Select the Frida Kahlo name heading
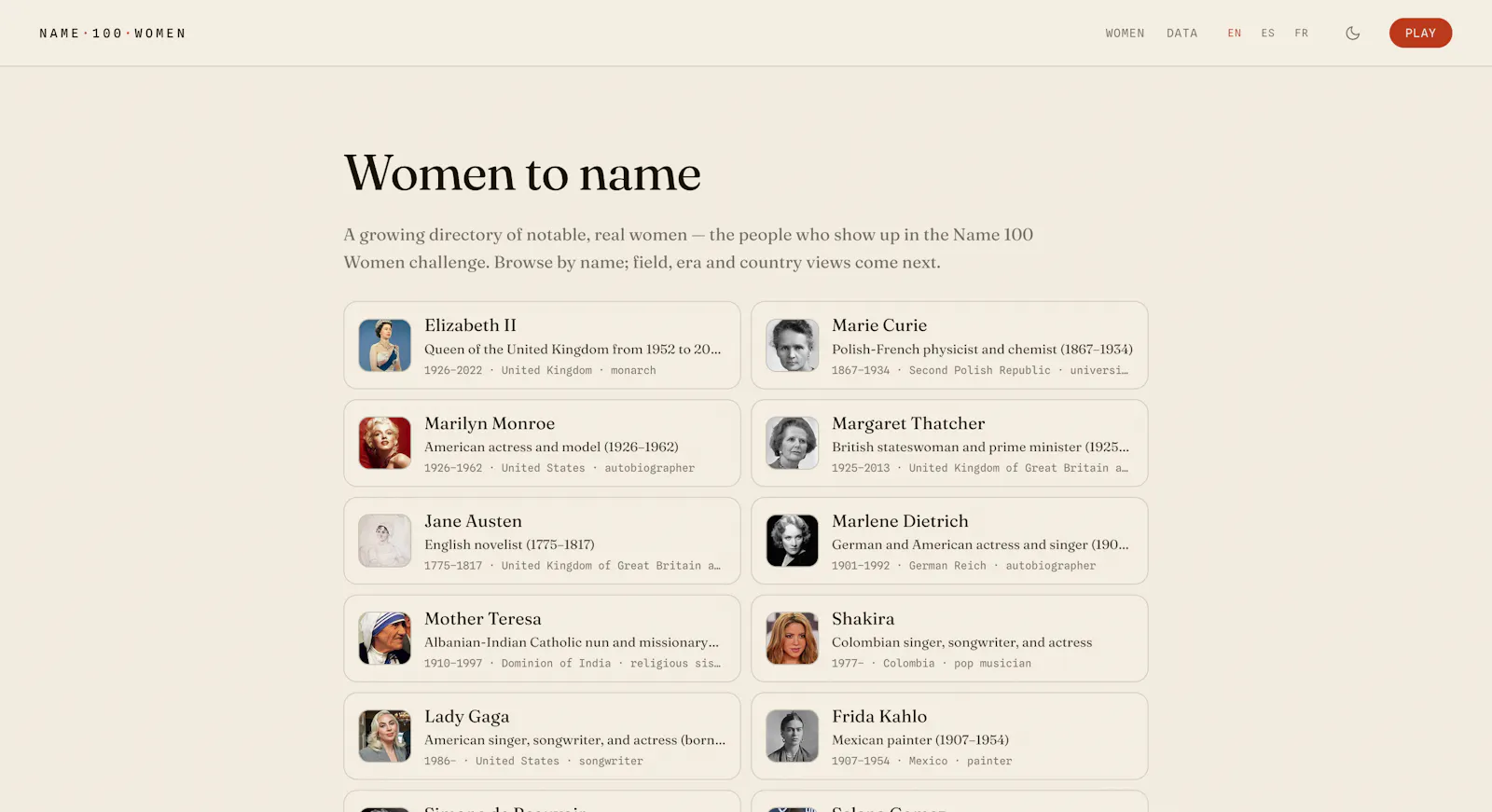Screen dimensions: 1492x812 point(879,717)
